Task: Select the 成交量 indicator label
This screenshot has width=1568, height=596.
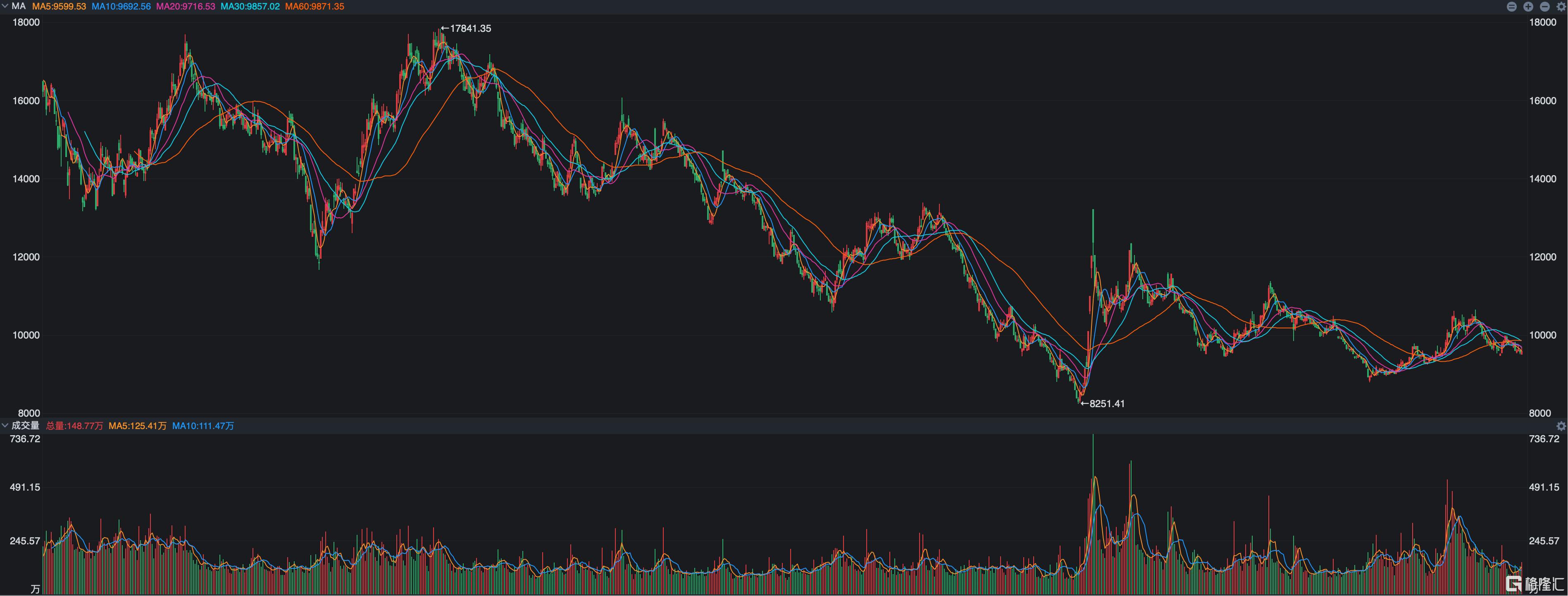Action: tap(25, 426)
